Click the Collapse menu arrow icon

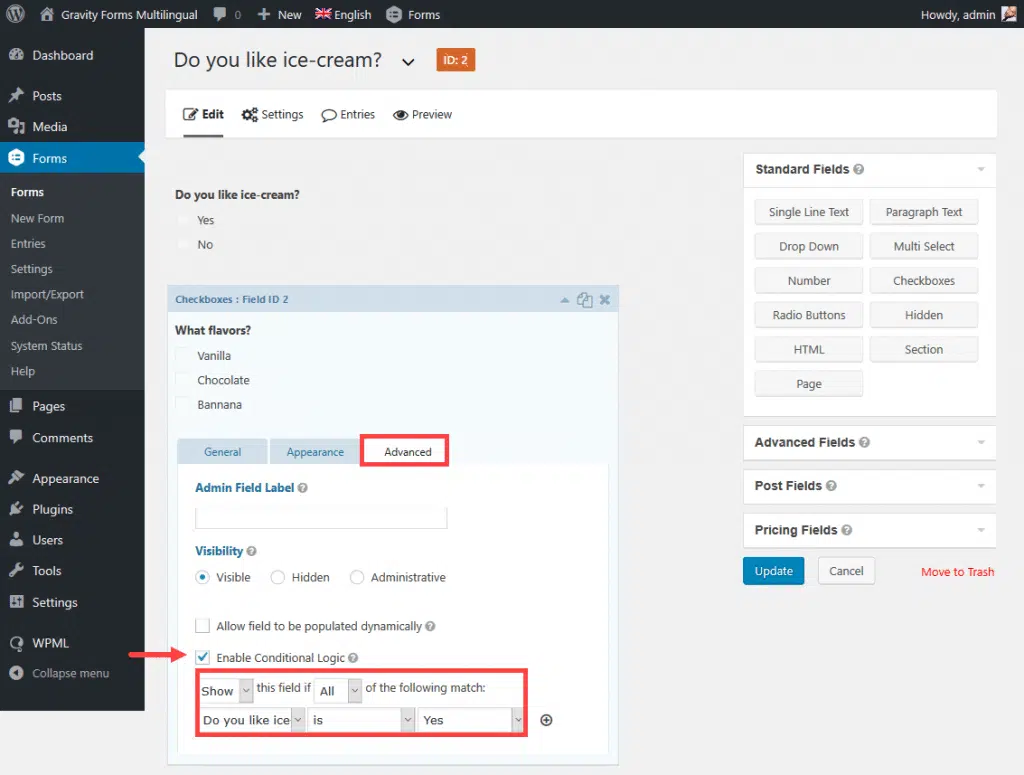[x=16, y=673]
